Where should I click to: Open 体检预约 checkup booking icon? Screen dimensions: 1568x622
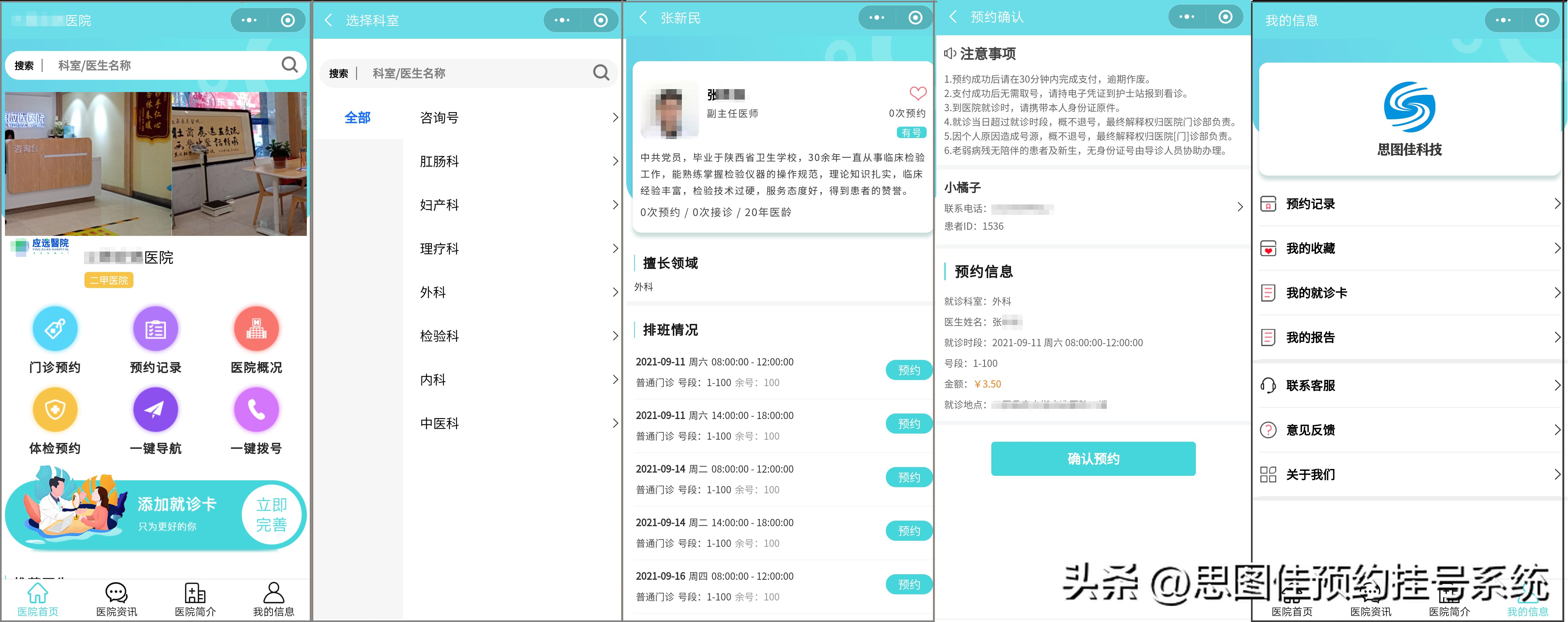click(55, 410)
